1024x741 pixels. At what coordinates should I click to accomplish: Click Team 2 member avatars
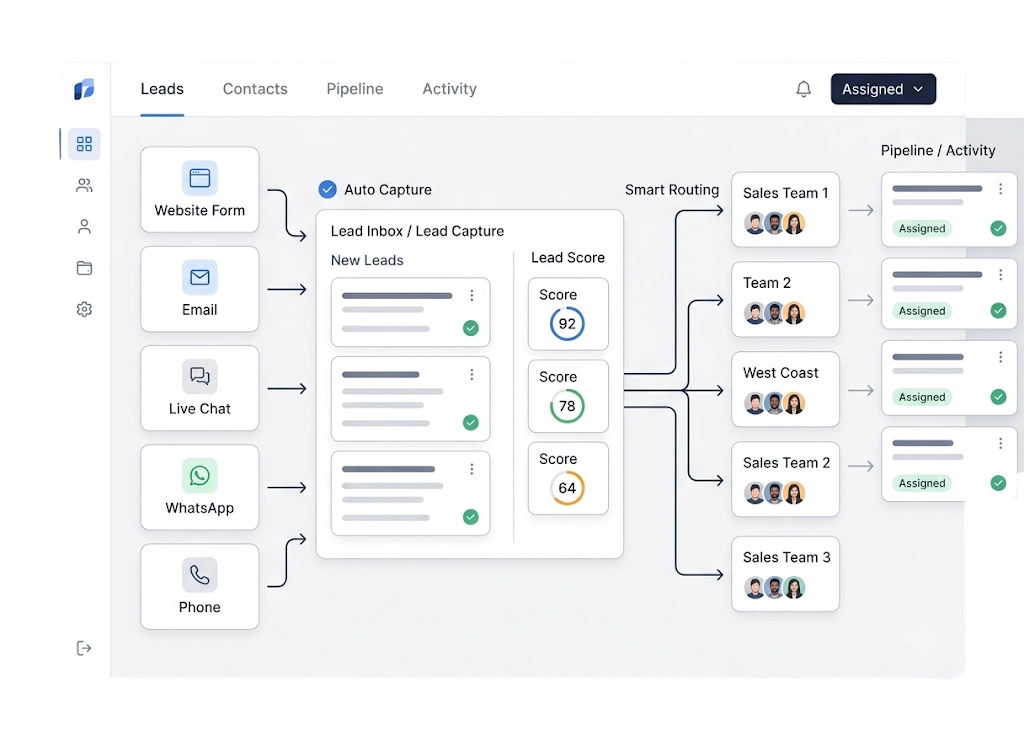tap(775, 313)
